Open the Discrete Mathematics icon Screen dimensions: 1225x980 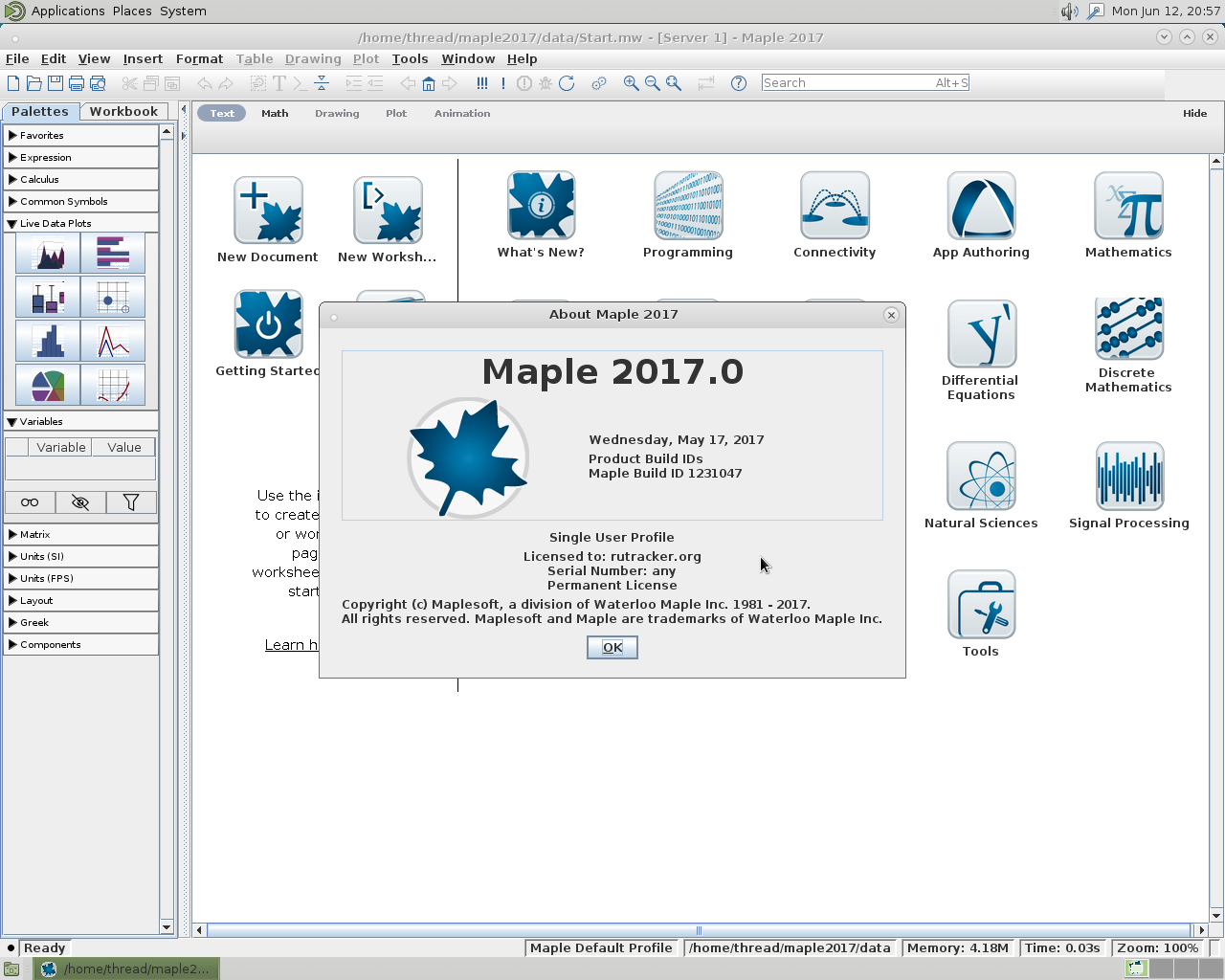1128,329
